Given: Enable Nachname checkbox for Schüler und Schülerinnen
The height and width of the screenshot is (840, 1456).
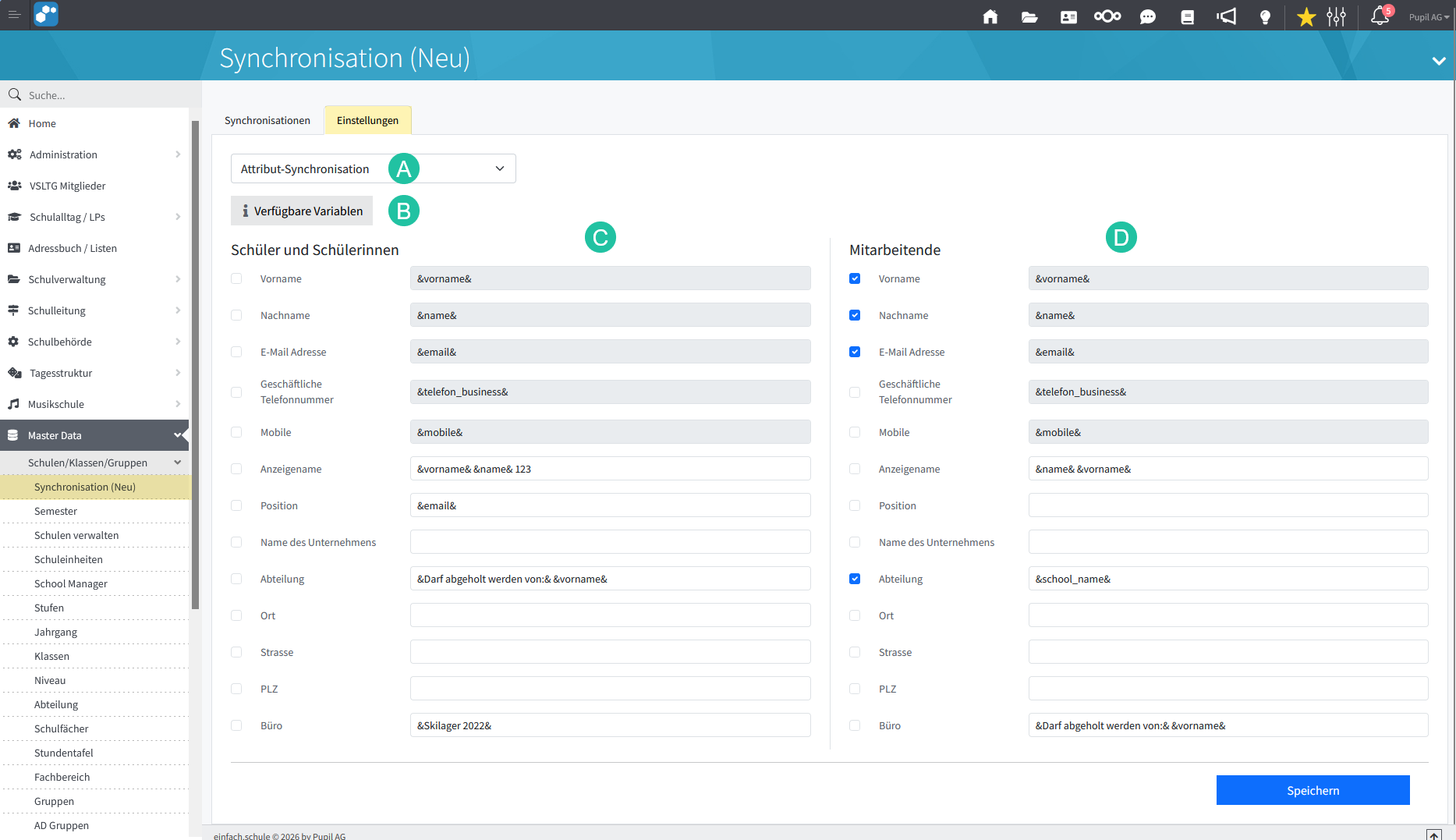Looking at the screenshot, I should coord(236,315).
